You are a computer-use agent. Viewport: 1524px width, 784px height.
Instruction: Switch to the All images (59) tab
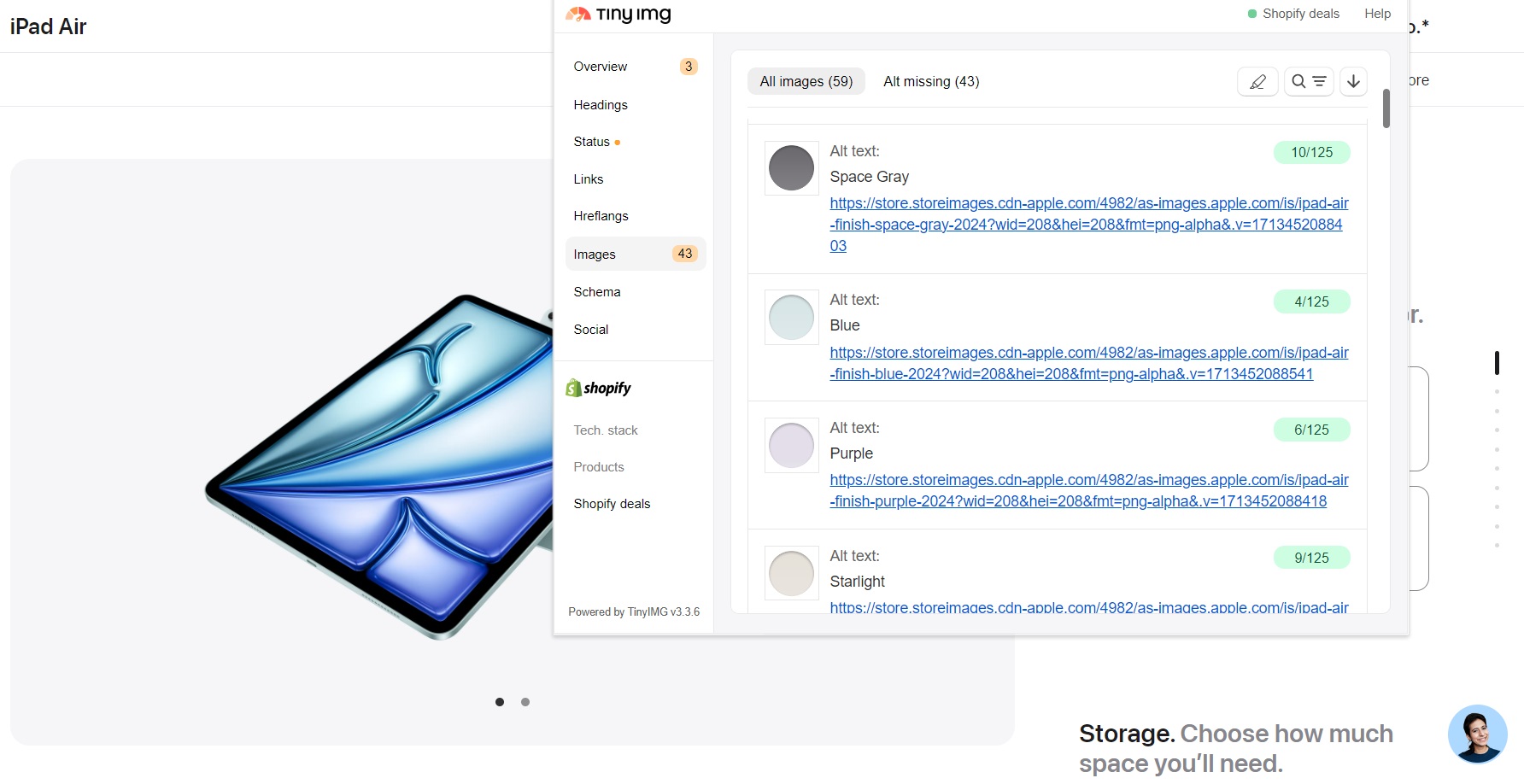tap(806, 82)
